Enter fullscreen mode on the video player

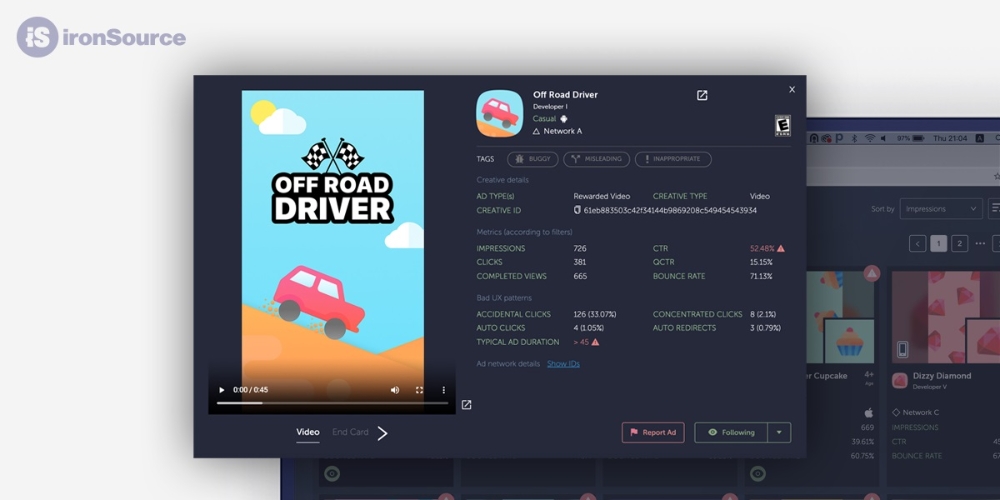pos(419,390)
